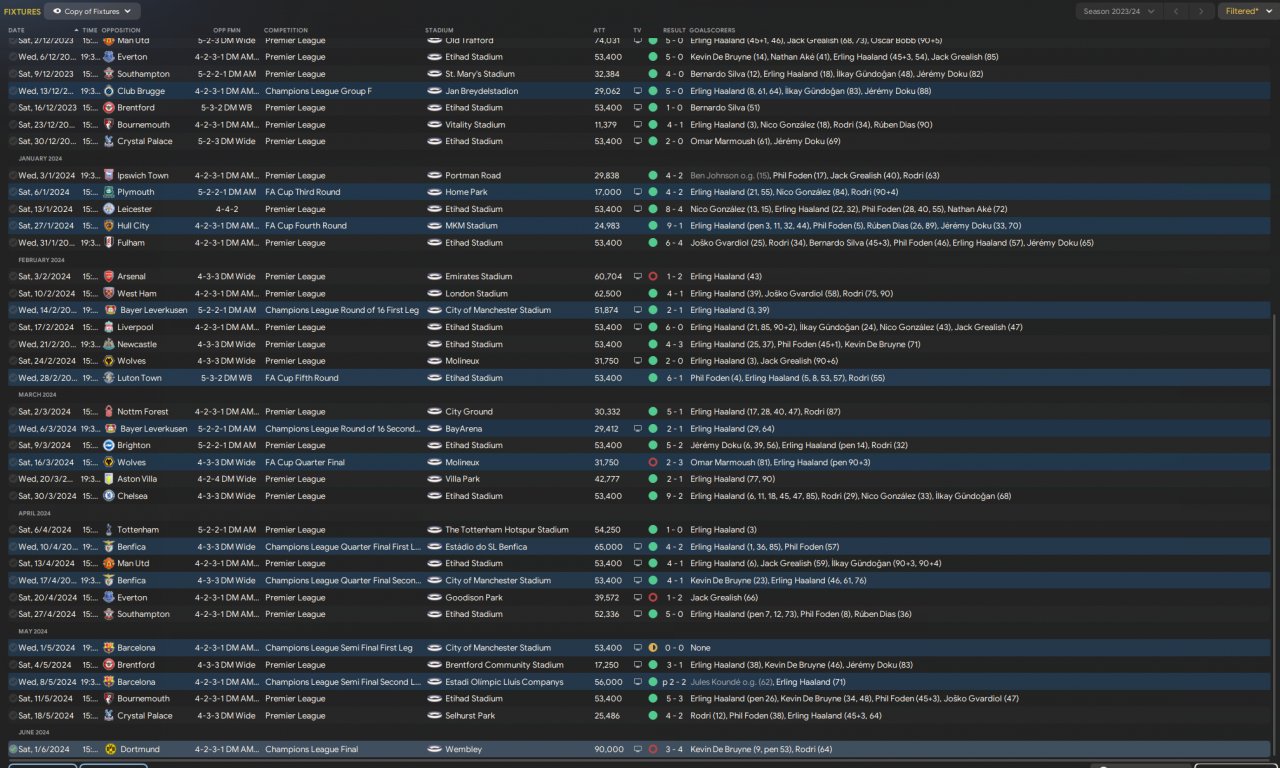
Task: Click the Luton Town club badge
Action: click(x=108, y=378)
